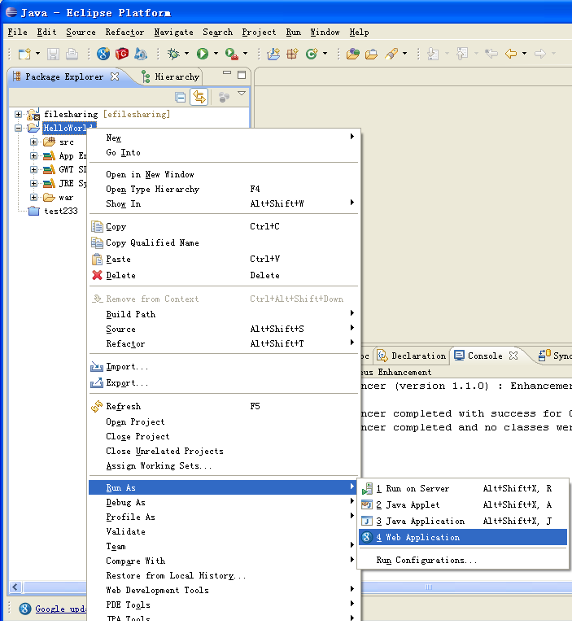This screenshot has height=621, width=572.
Task: Open the File menu
Action: click(18, 32)
